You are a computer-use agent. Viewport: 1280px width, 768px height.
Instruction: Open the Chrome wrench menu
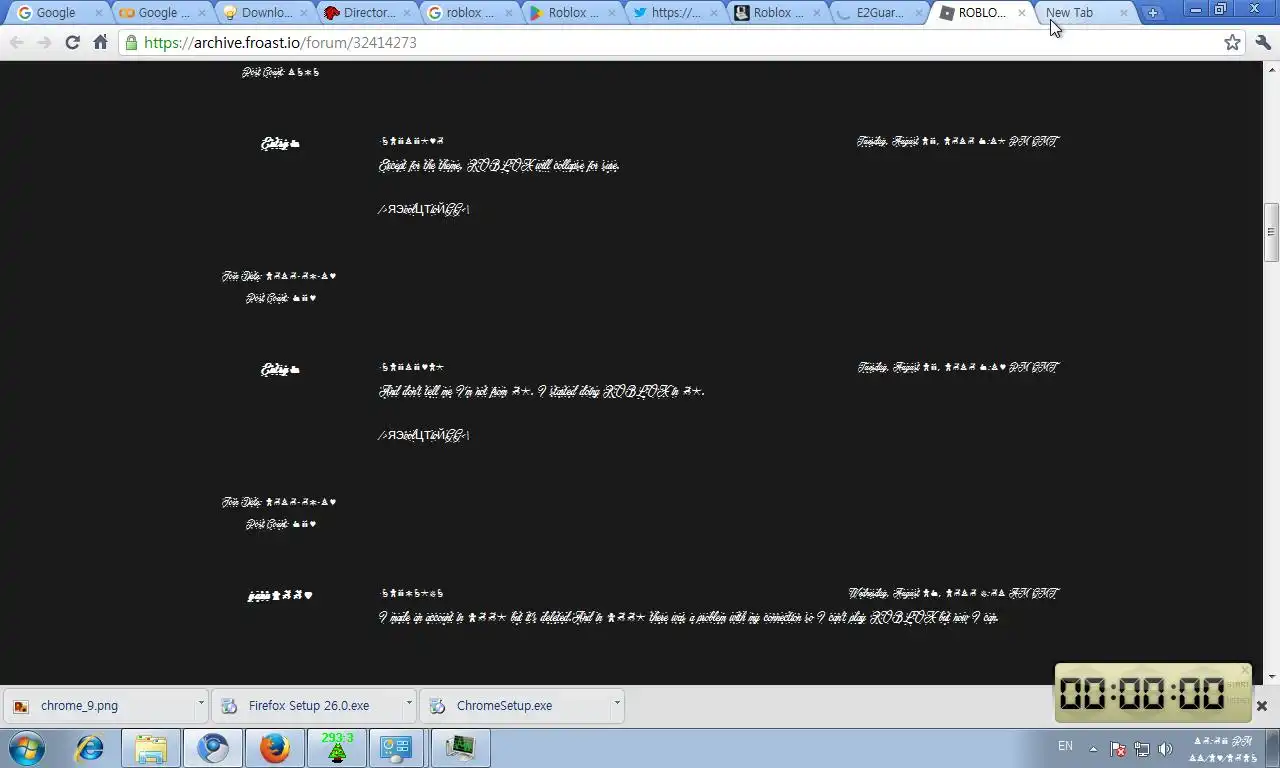point(1262,43)
